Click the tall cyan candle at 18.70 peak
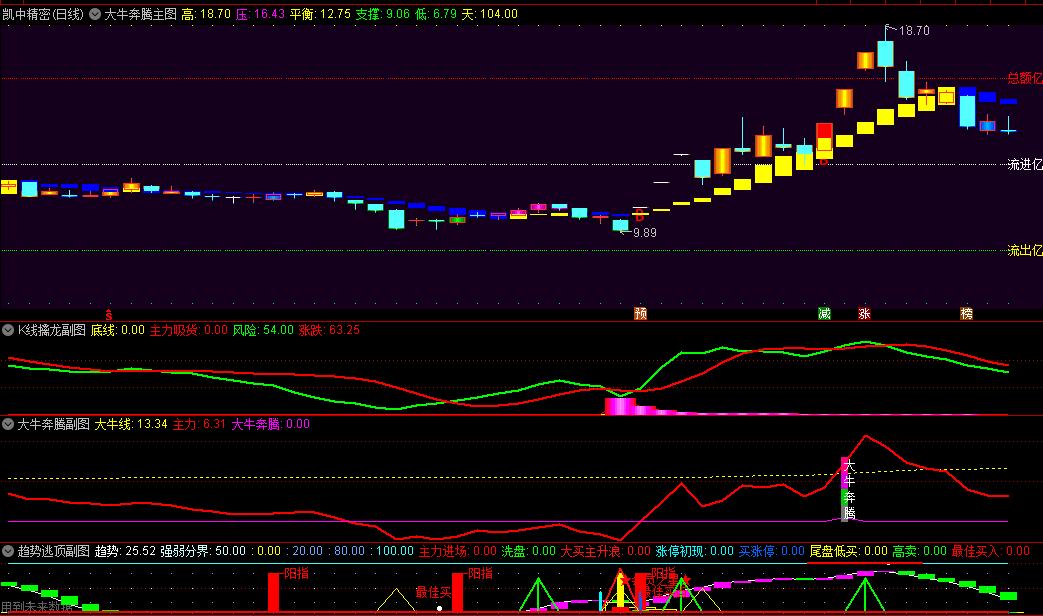Image resolution: width=1043 pixels, height=616 pixels. click(885, 53)
